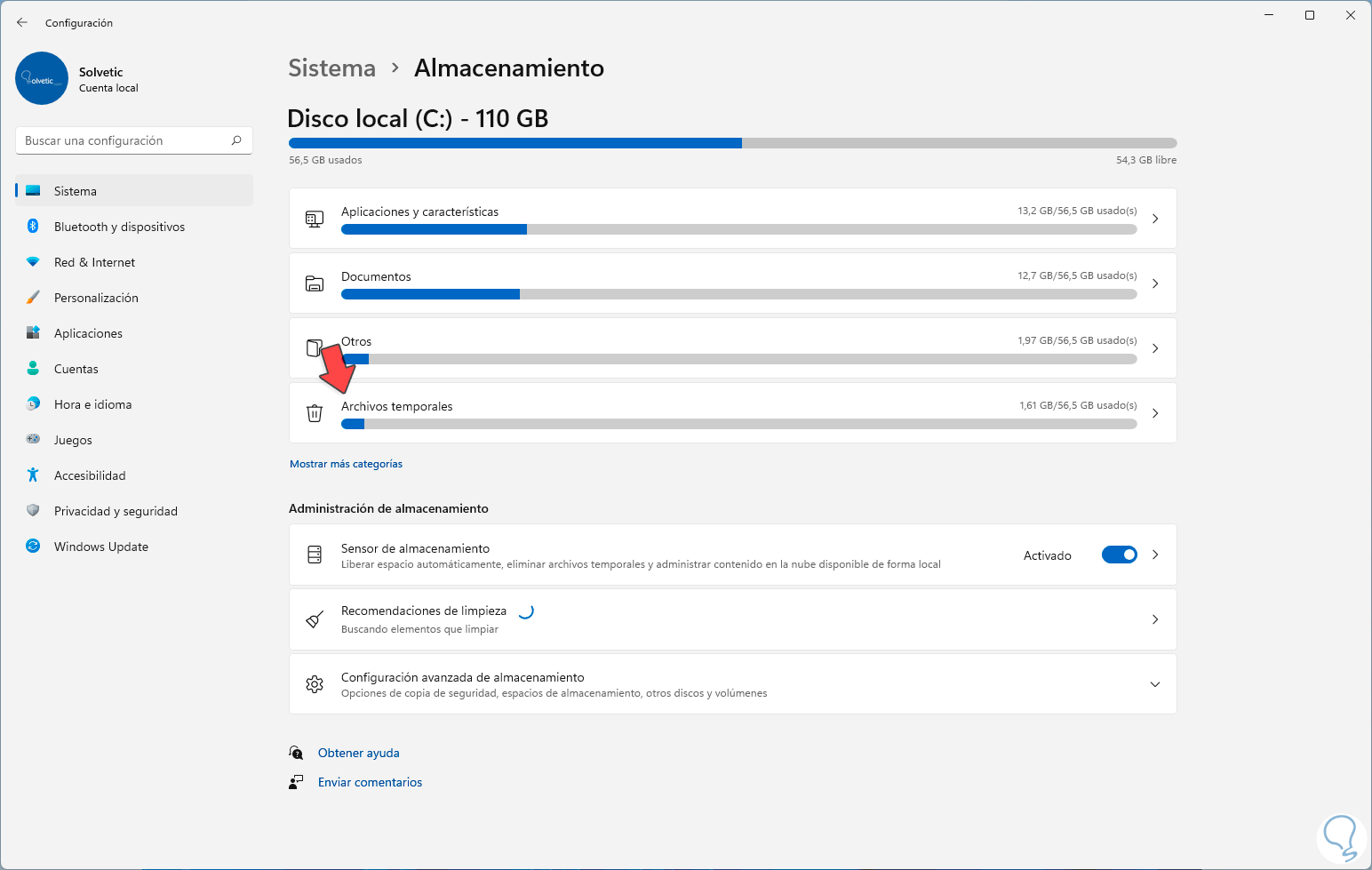
Task: Click the Windows Update sync icon
Action: (x=33, y=547)
